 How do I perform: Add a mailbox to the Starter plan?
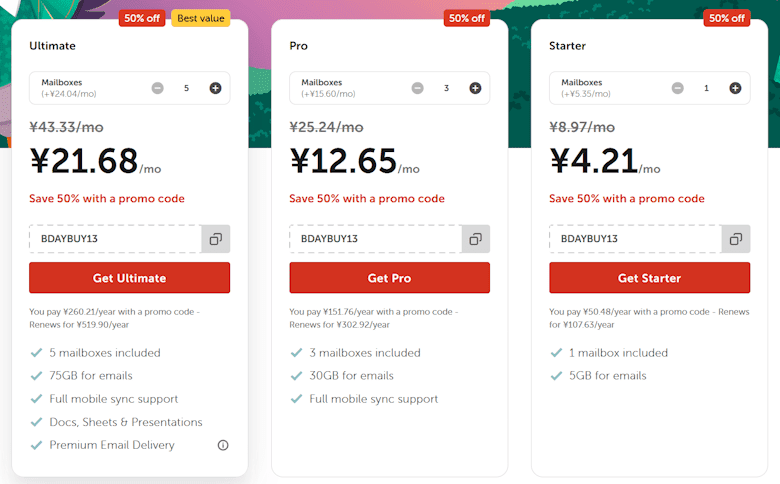[x=735, y=88]
